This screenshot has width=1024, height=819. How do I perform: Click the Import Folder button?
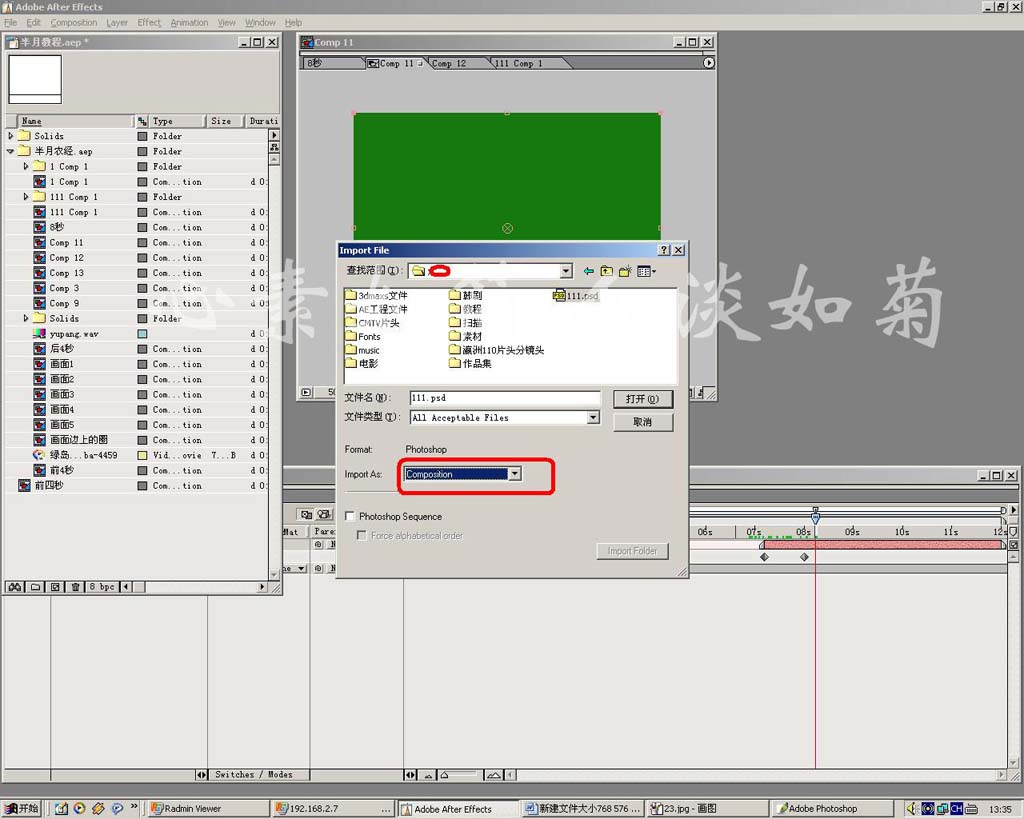pos(632,551)
